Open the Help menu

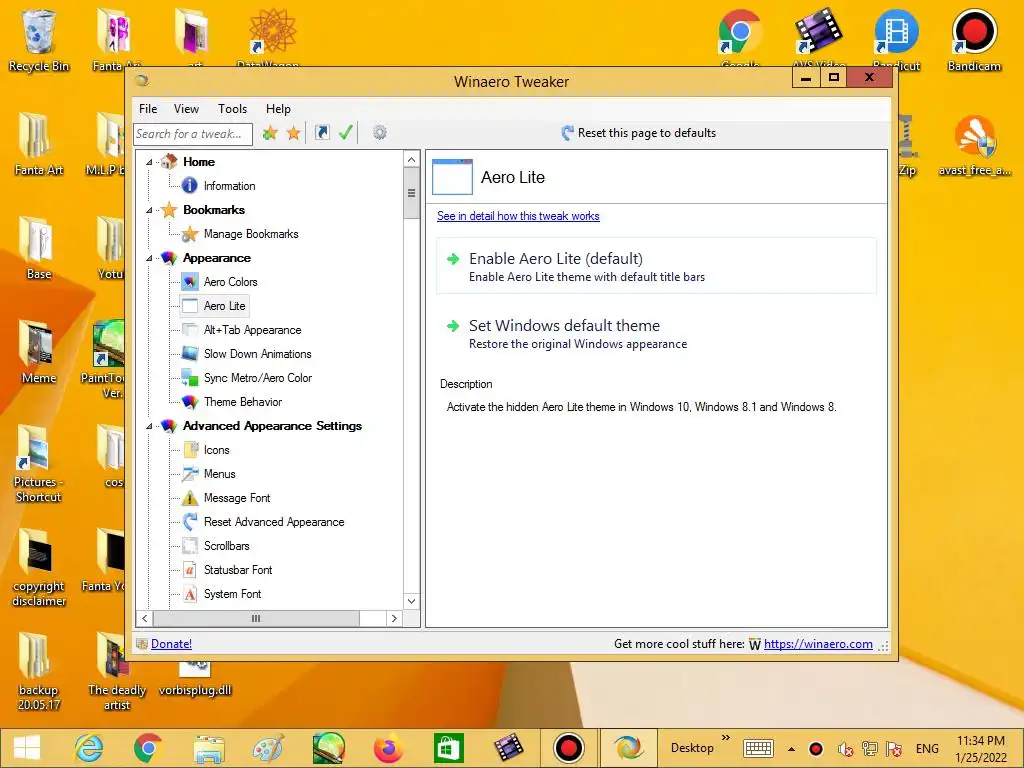278,108
